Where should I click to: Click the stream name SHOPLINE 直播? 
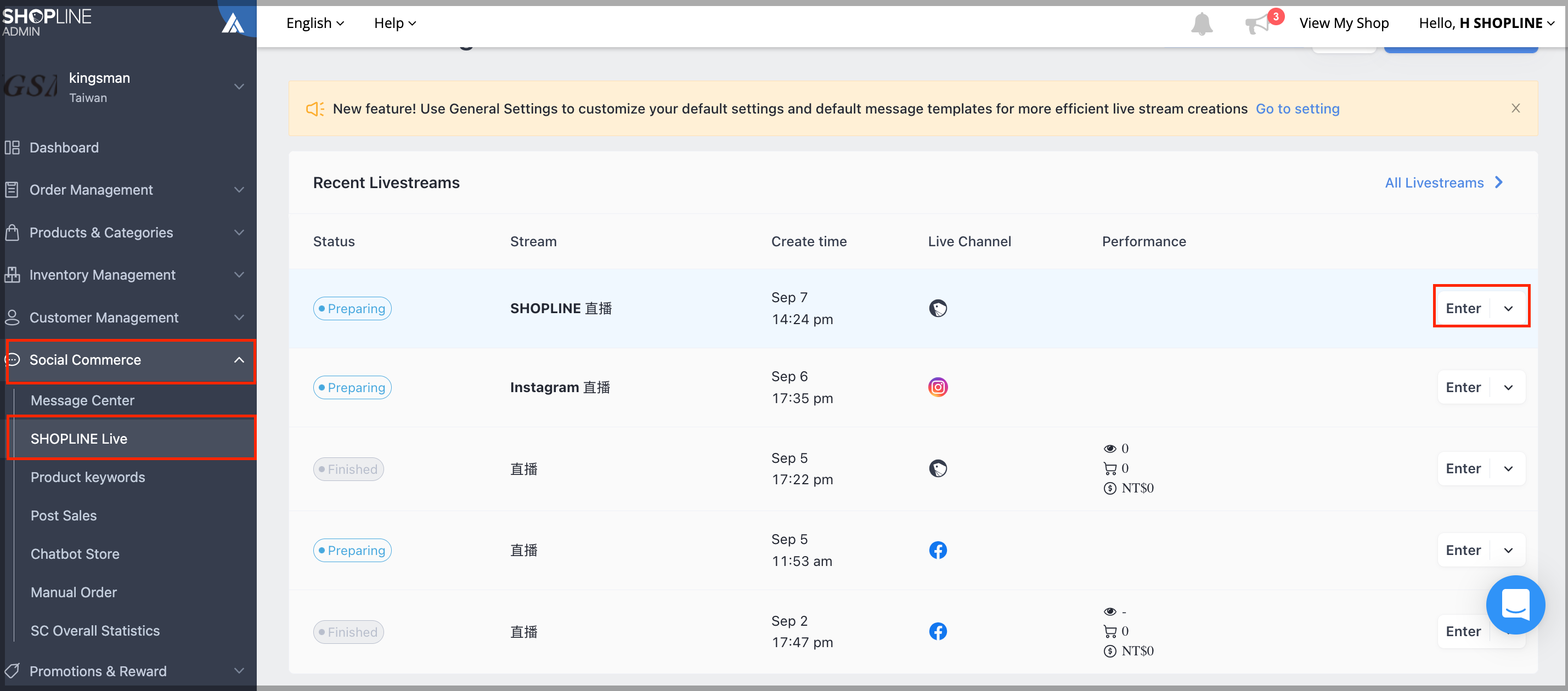click(x=561, y=308)
